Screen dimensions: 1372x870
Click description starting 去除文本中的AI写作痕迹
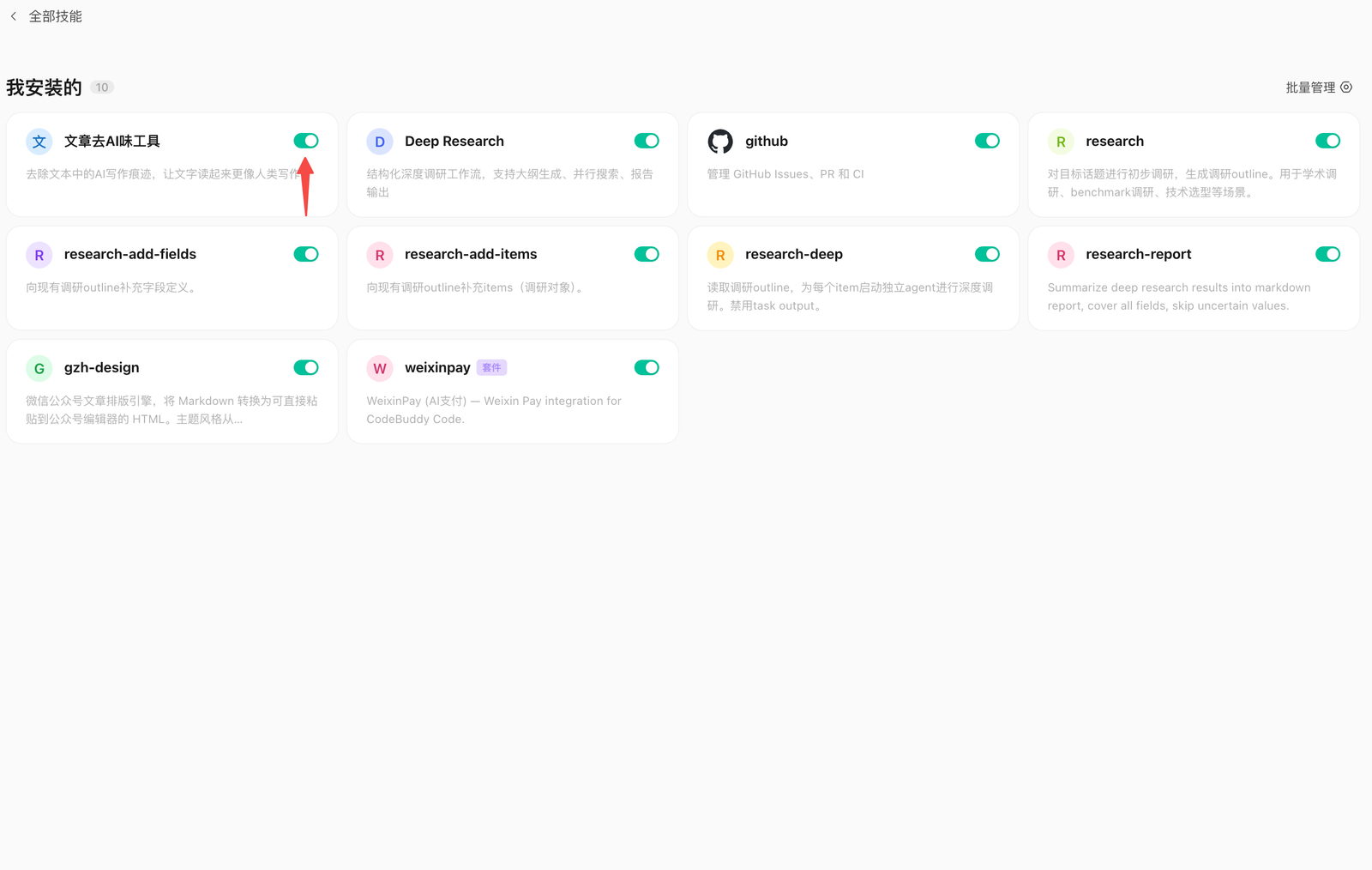163,174
